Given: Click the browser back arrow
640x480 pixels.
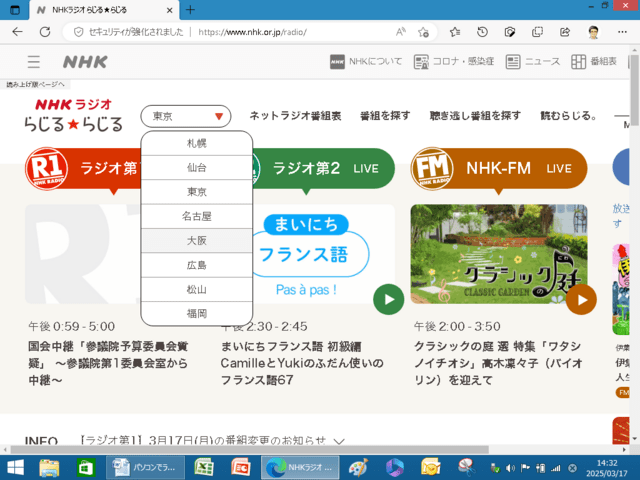Looking at the screenshot, I should [x=17, y=32].
